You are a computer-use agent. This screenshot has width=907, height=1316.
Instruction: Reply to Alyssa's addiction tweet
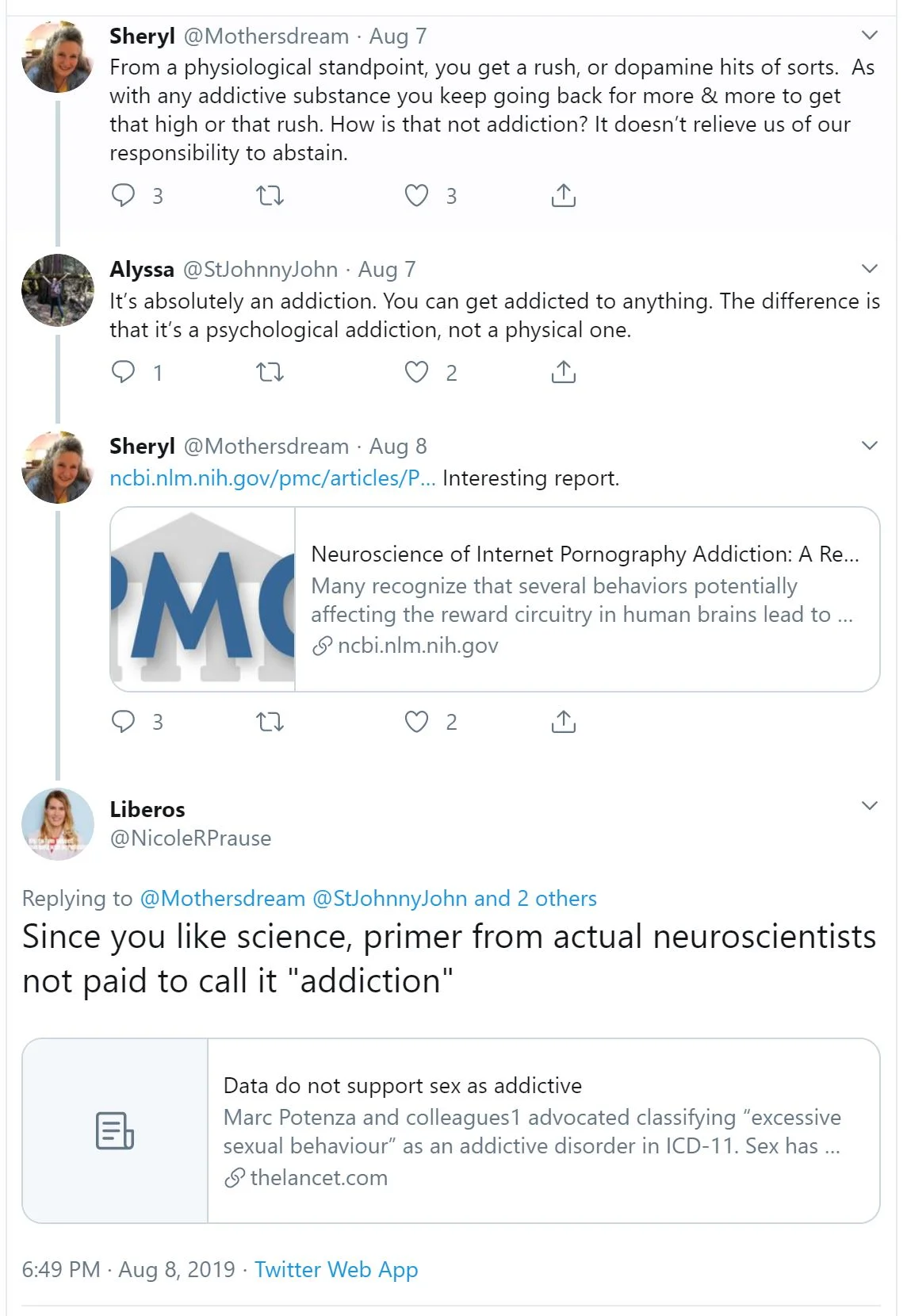124,372
